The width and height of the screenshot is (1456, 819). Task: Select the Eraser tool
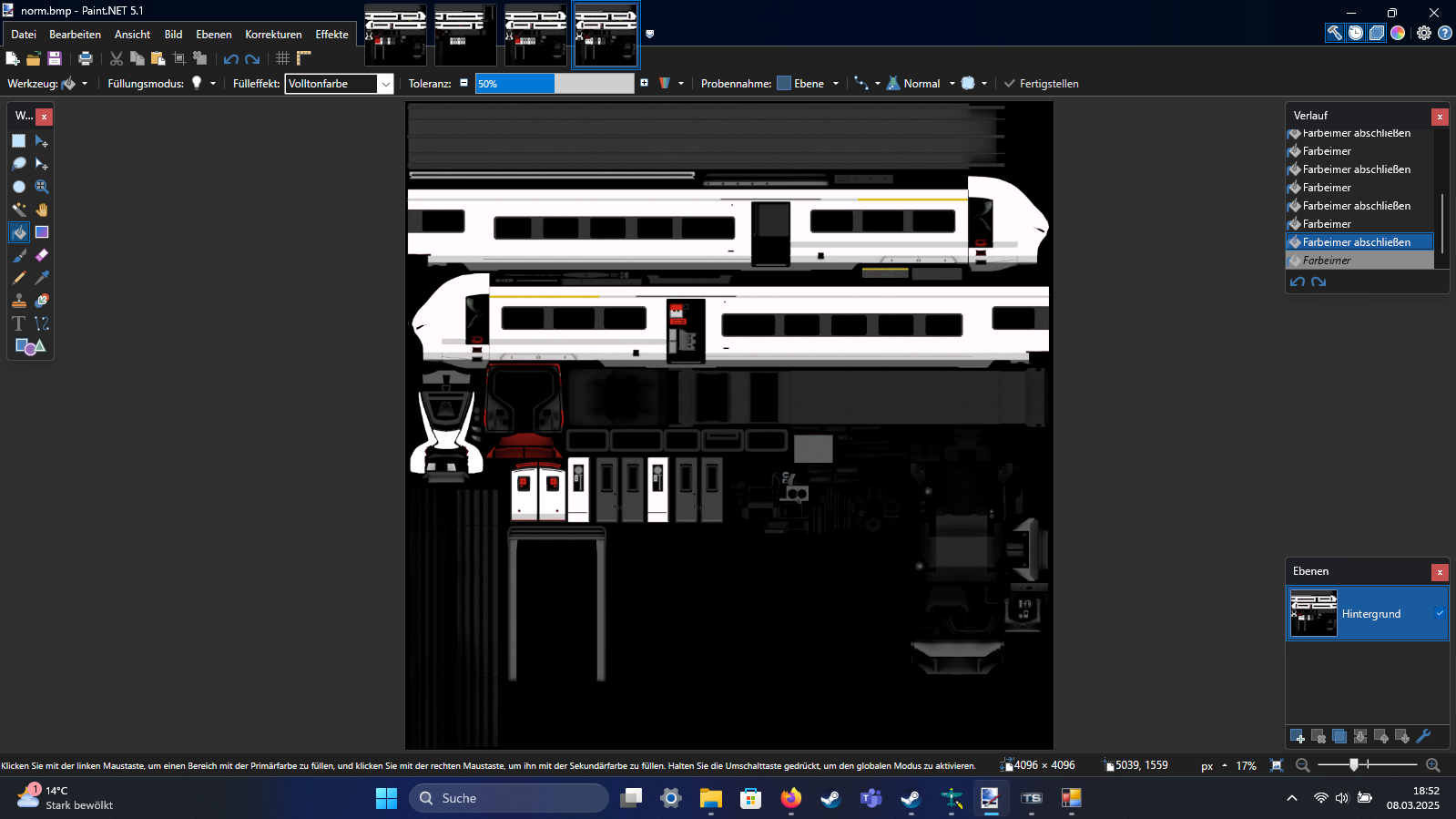click(42, 255)
